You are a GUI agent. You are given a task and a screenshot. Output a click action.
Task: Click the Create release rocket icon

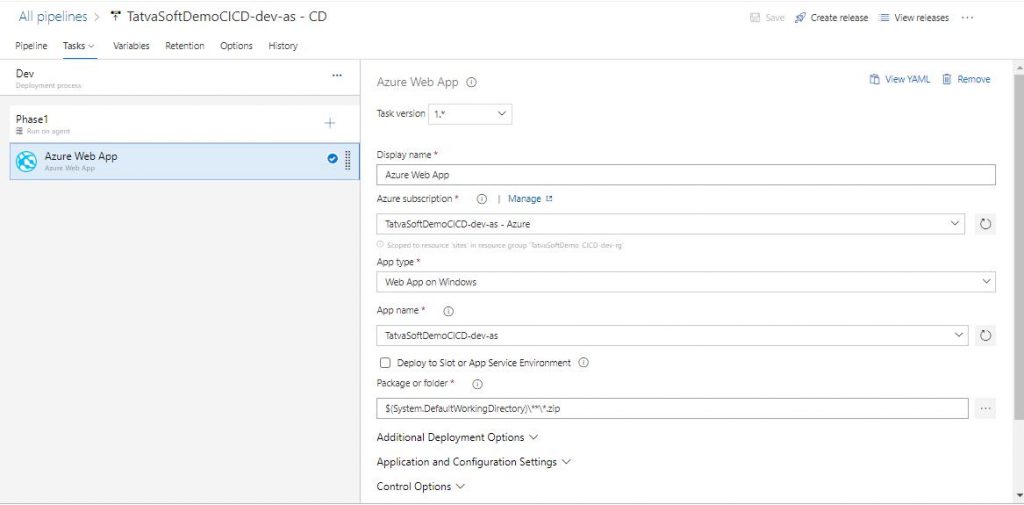[800, 18]
